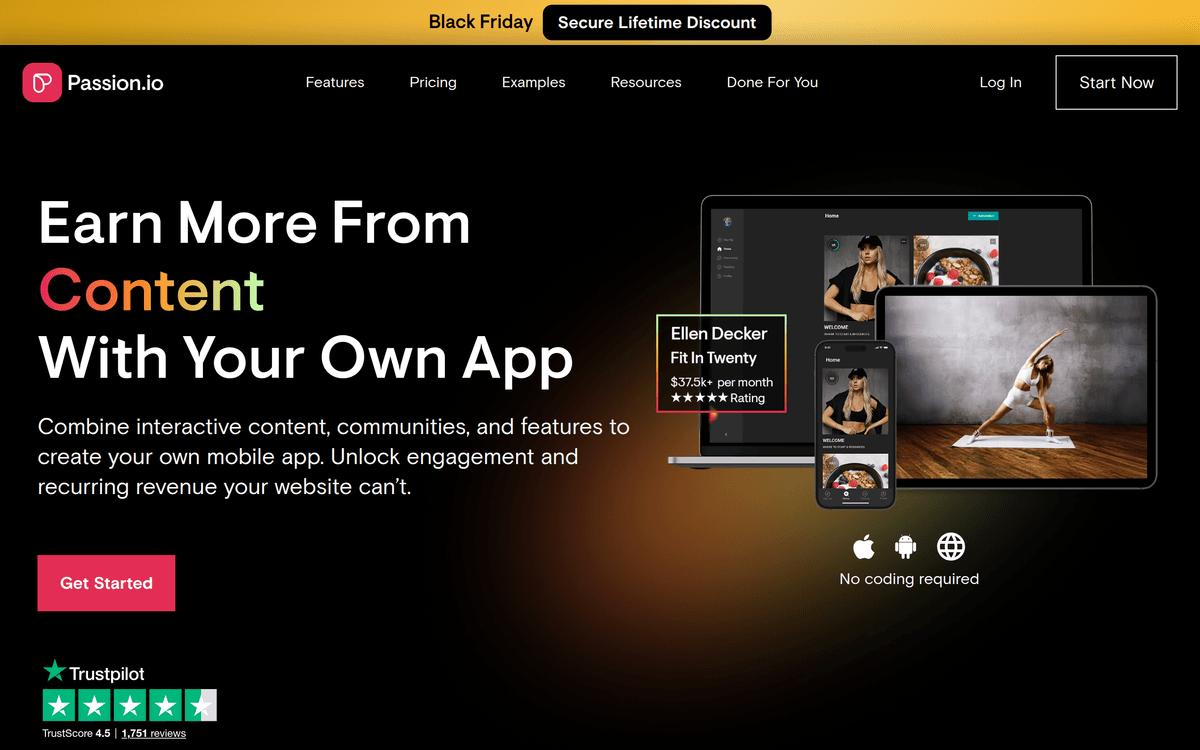Click the Android robot icon
The width and height of the screenshot is (1200, 750).
coord(906,547)
